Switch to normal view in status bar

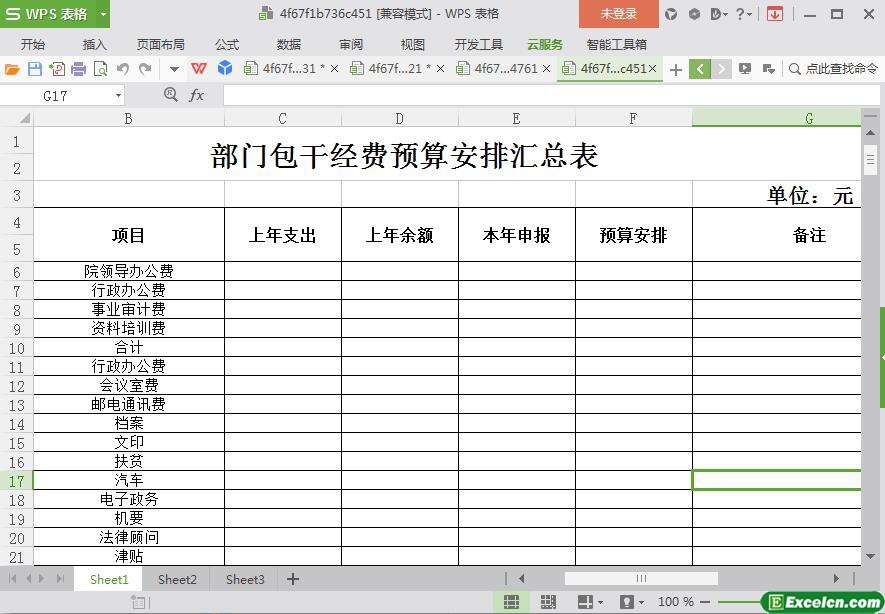pyautogui.click(x=511, y=602)
